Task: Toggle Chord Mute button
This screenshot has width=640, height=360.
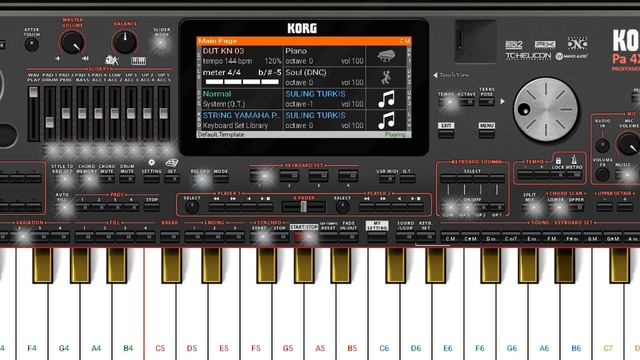Action: 107,178
